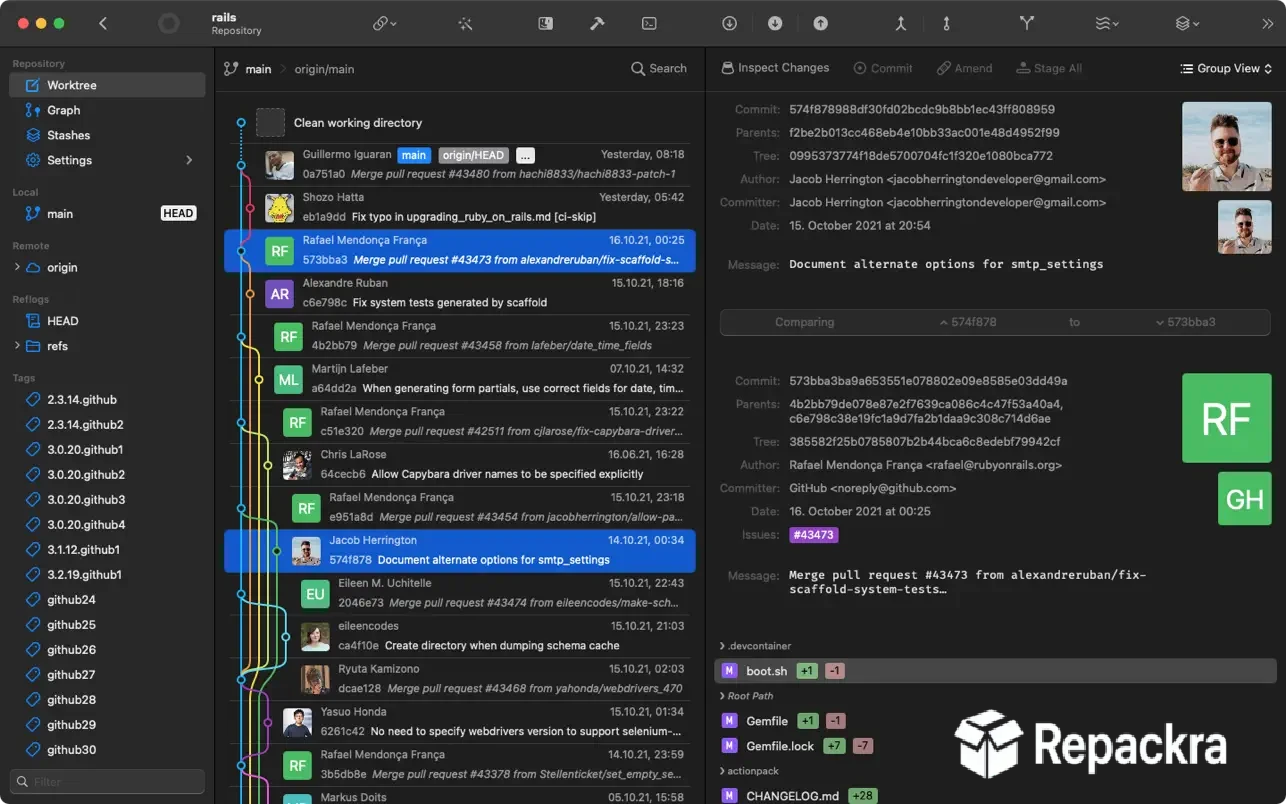
Task: Click the hammer tool icon
Action: pyautogui.click(x=597, y=23)
